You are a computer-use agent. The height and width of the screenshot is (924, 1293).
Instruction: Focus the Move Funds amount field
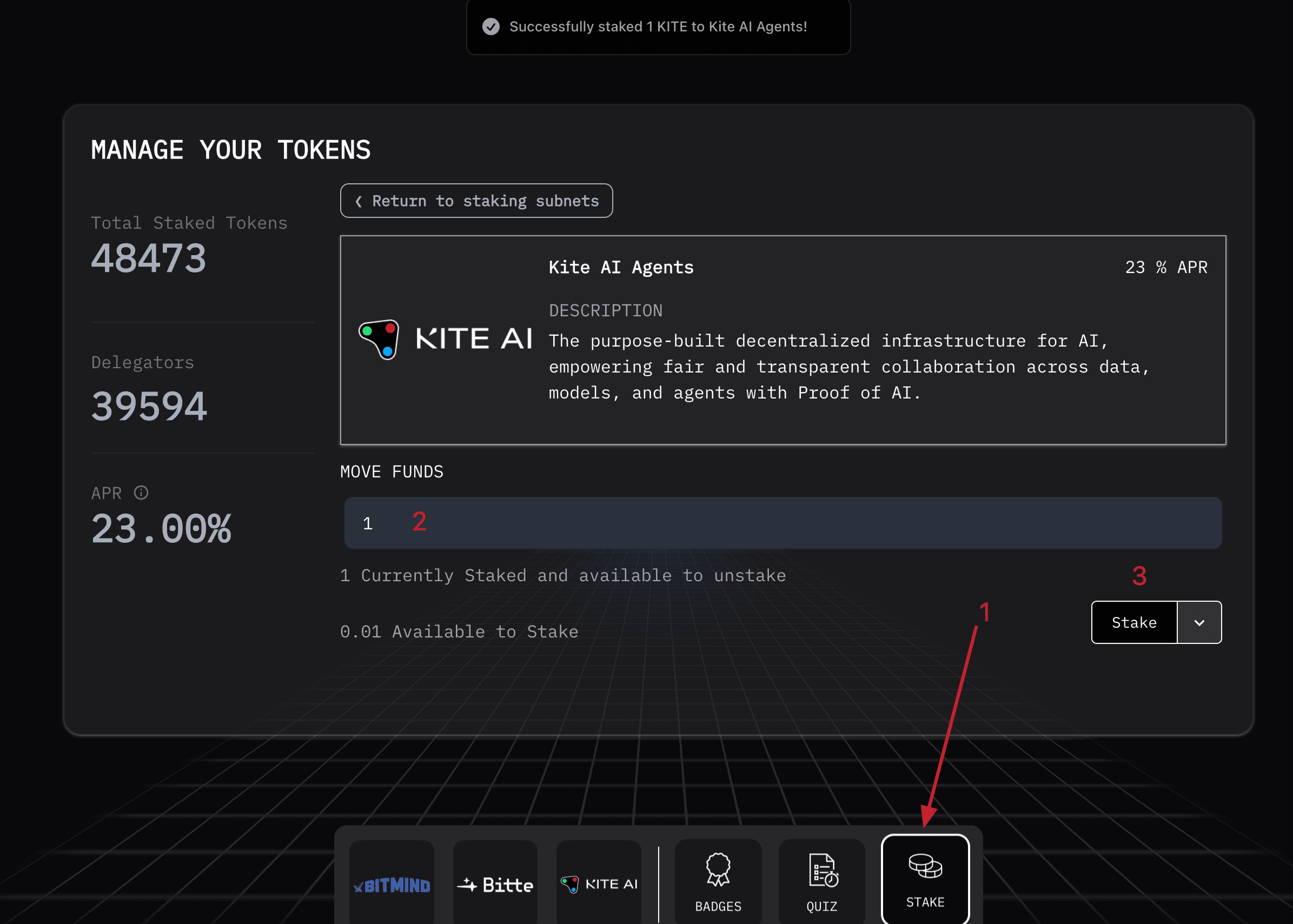coord(783,523)
